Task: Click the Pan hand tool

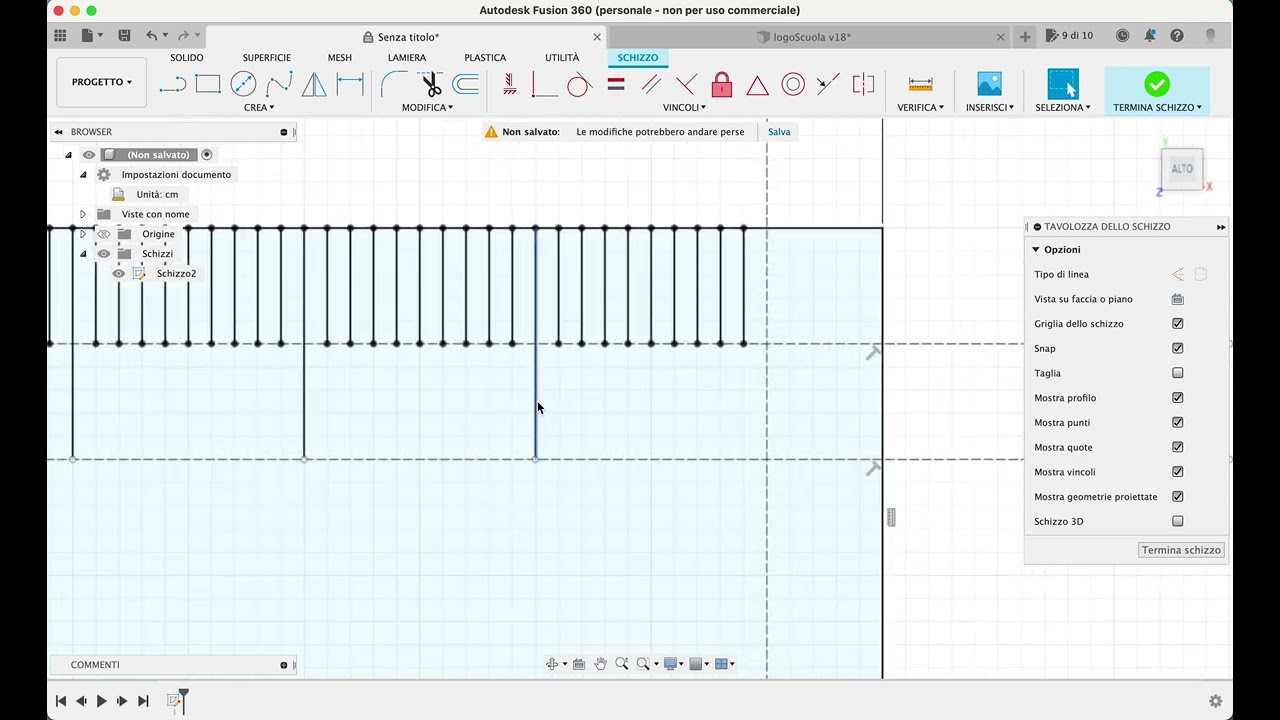Action: (x=600, y=664)
